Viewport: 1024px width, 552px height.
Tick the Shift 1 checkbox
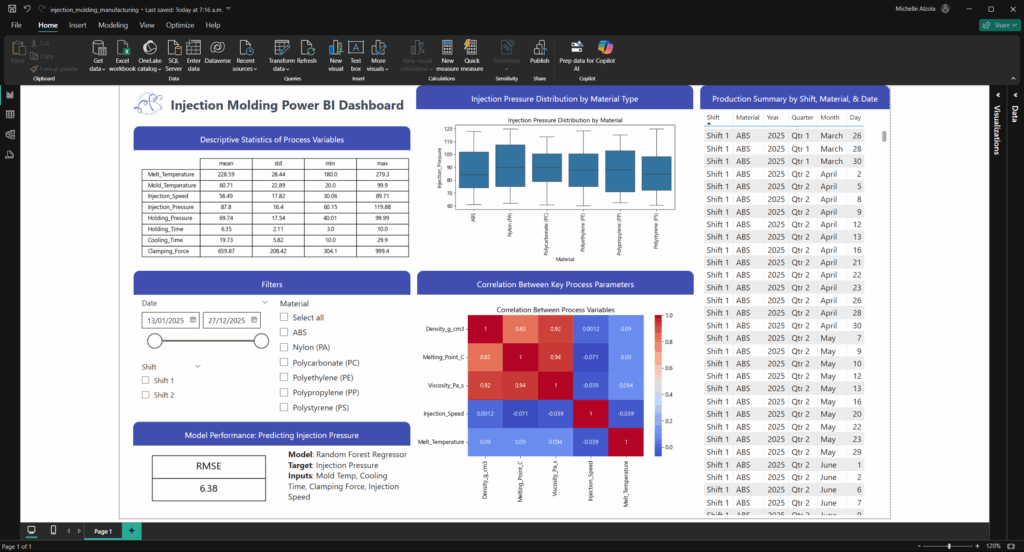(146, 380)
